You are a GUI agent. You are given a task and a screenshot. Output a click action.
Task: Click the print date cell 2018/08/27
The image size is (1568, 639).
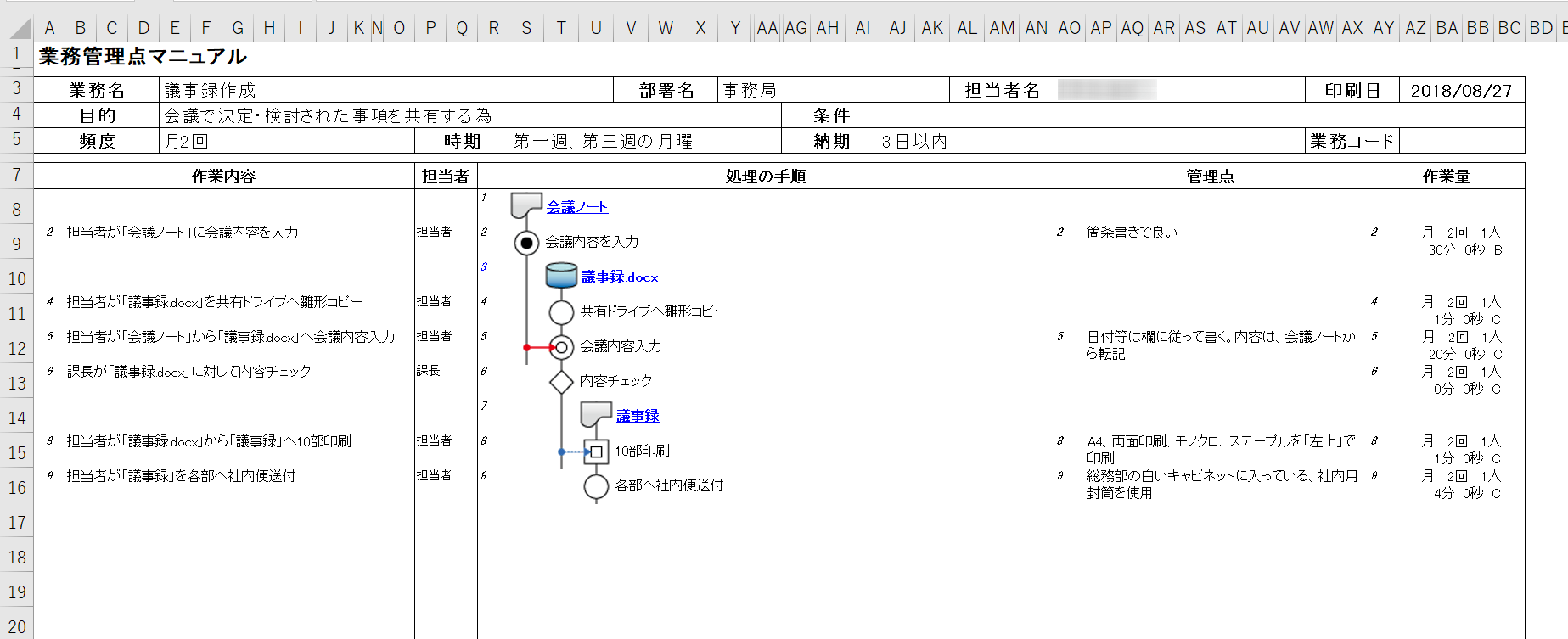(1461, 91)
